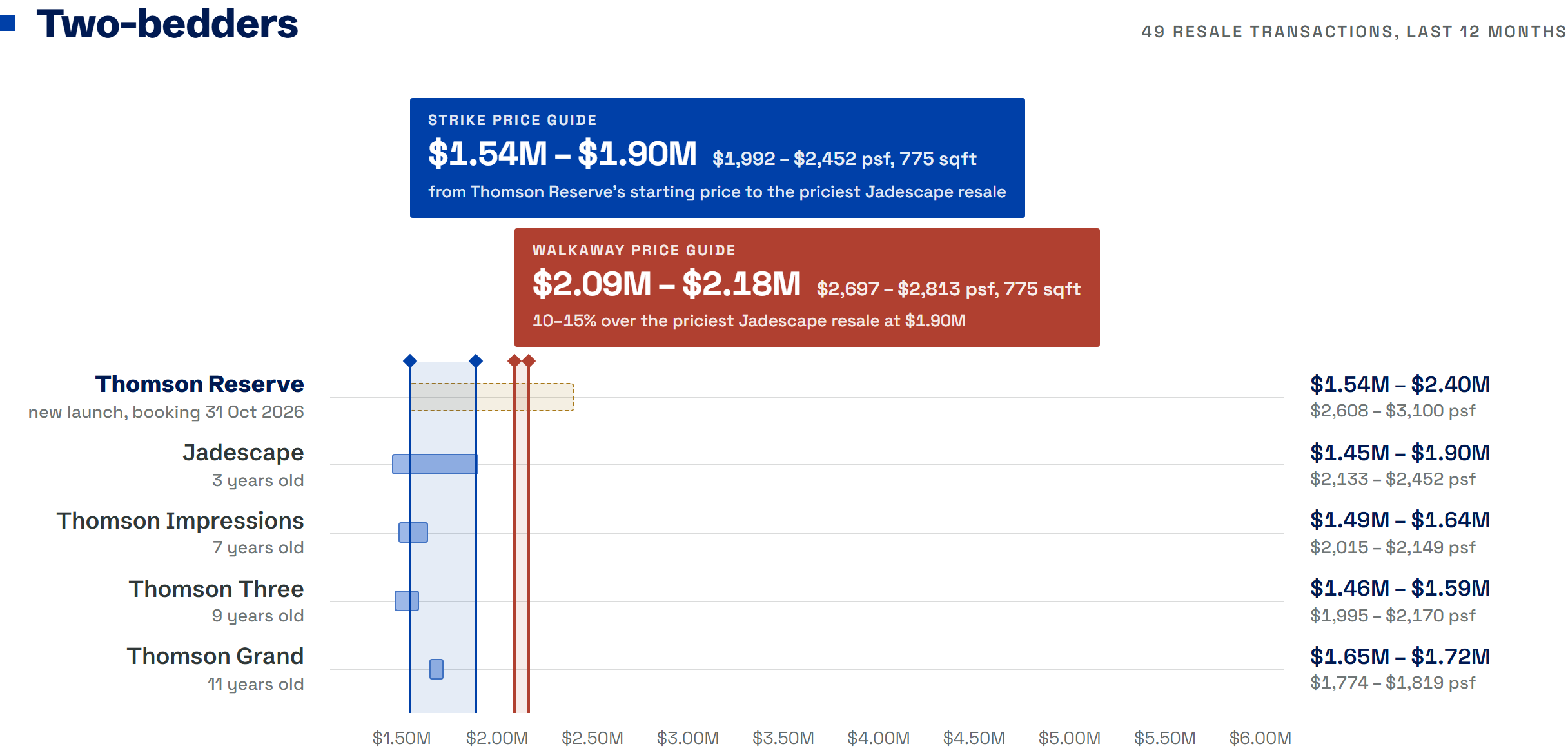This screenshot has height=753, width=1568.
Task: Click the '$2,608 – $3,100 psf' text
Action: [x=1393, y=411]
